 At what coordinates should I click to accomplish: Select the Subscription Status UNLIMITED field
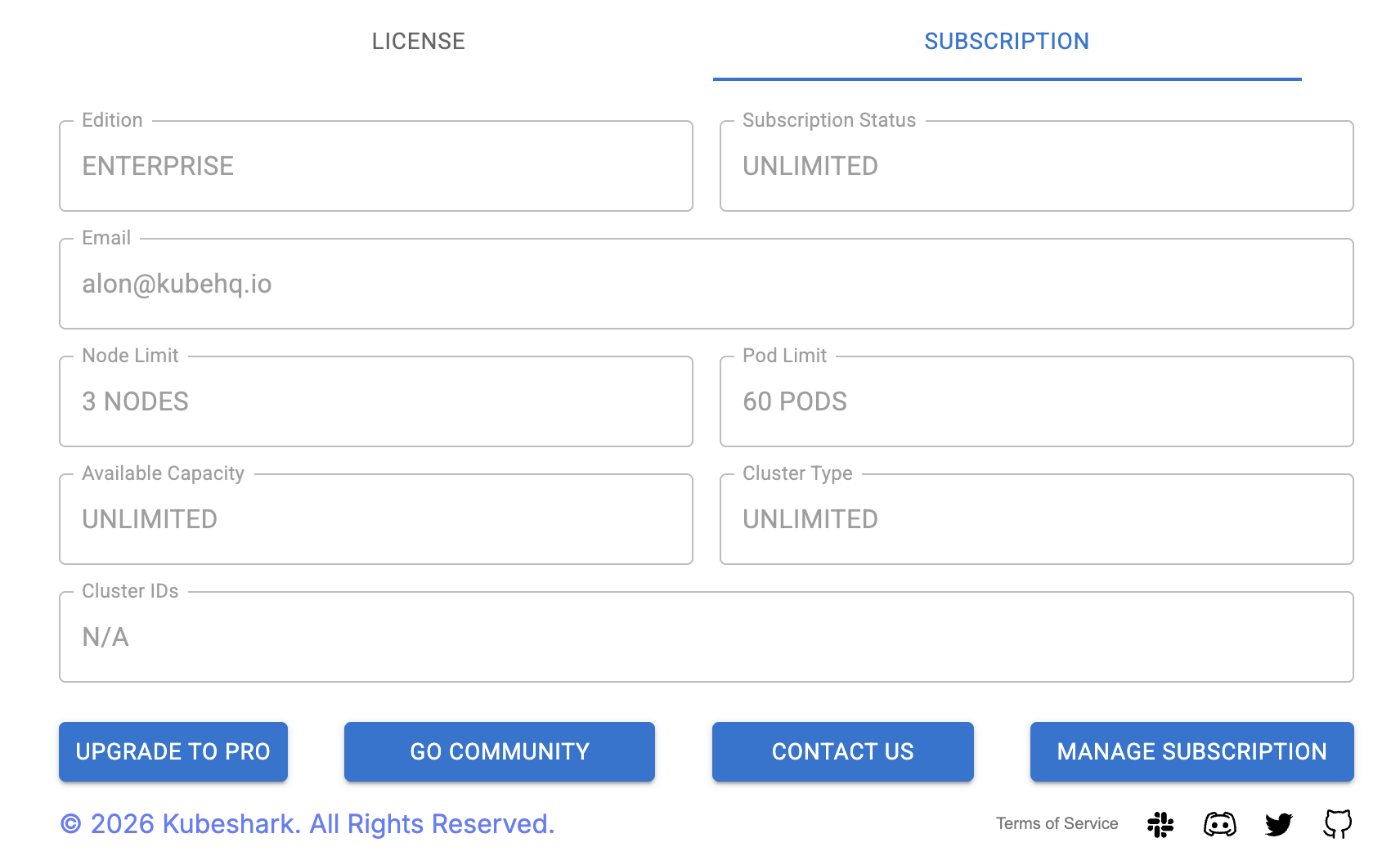[x=1036, y=165]
